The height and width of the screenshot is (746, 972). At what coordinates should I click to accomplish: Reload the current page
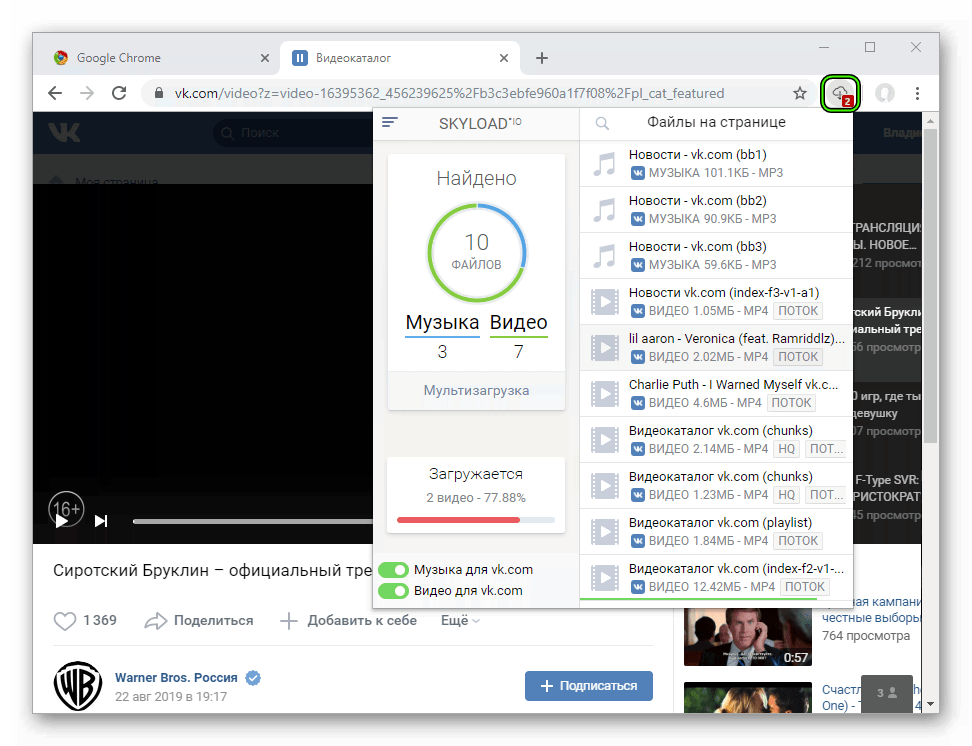119,94
